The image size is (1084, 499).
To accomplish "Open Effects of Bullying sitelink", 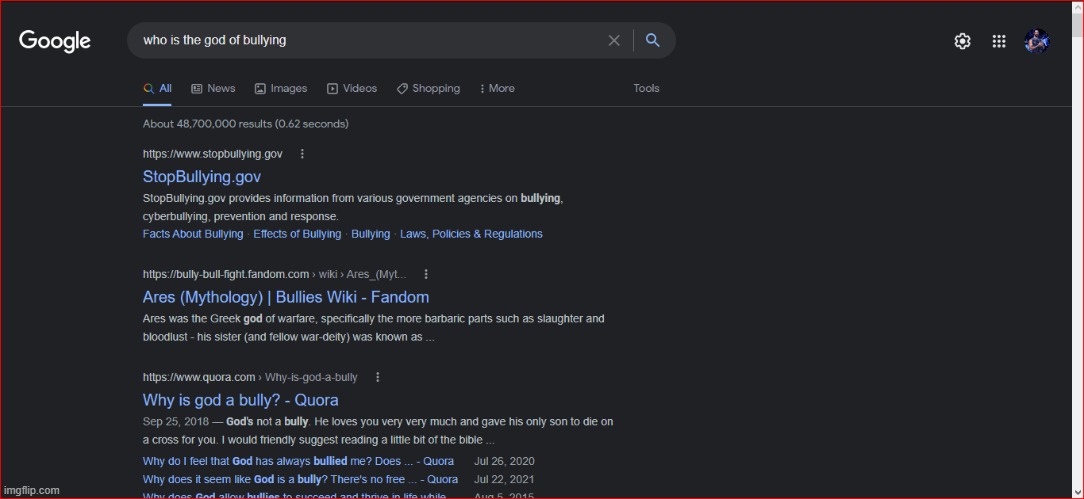I will pos(297,234).
